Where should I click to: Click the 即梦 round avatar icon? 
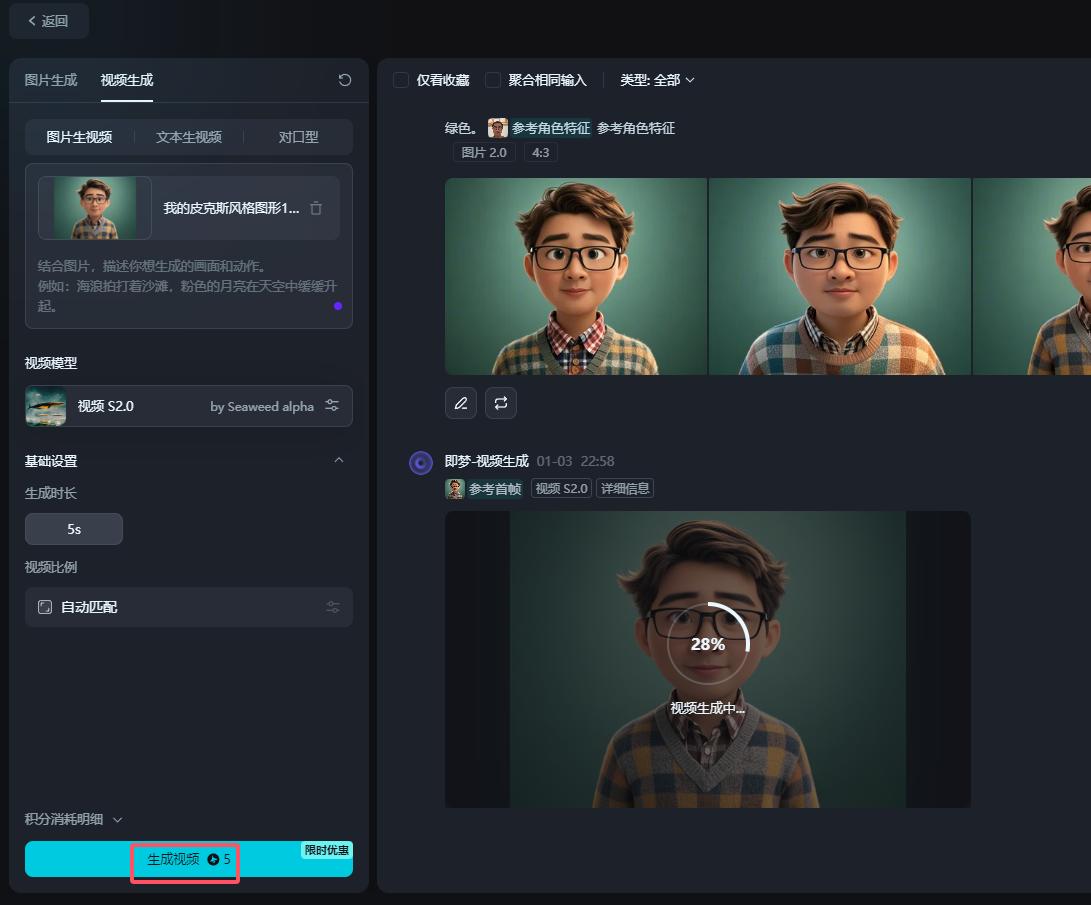coord(421,462)
